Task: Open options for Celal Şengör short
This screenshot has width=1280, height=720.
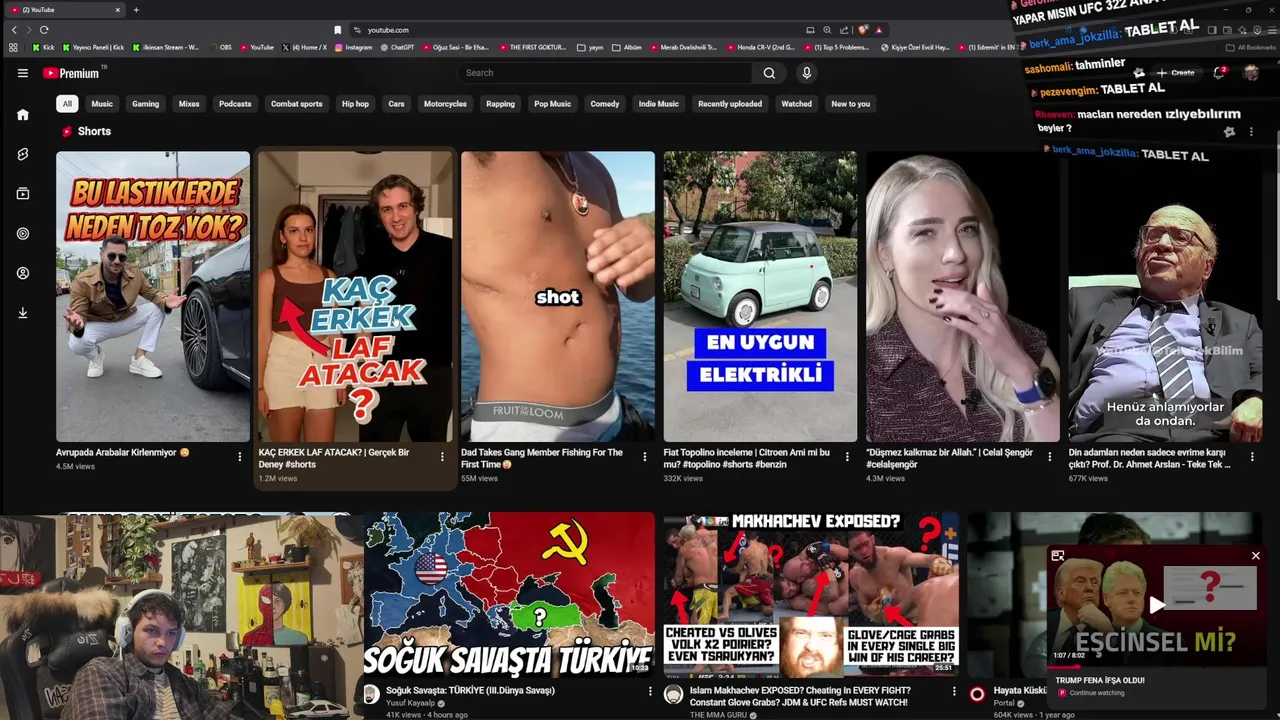Action: click(1049, 457)
